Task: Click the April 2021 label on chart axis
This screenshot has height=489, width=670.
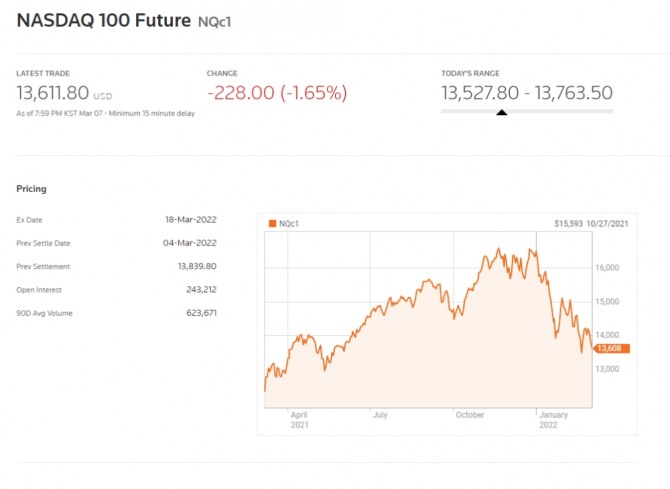Action: (x=299, y=418)
